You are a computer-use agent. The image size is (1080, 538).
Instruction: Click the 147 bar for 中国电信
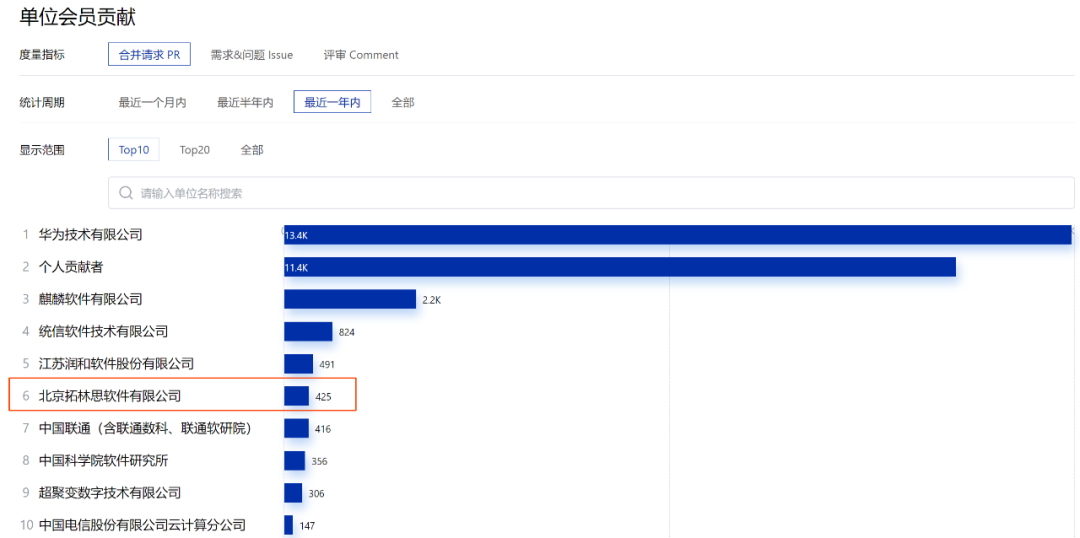click(288, 525)
